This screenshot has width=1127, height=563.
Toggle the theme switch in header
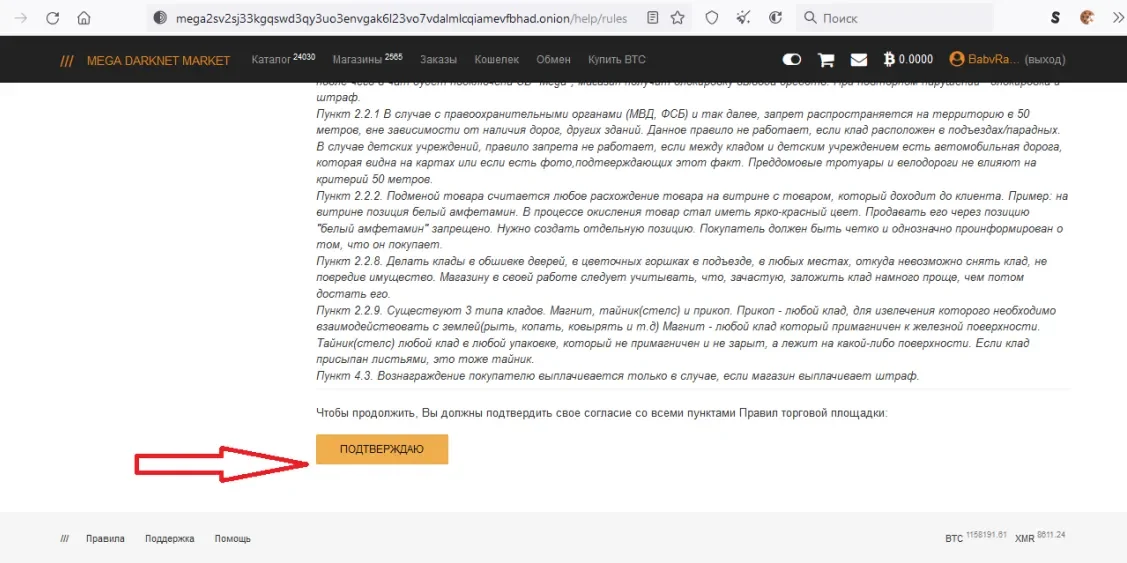791,60
